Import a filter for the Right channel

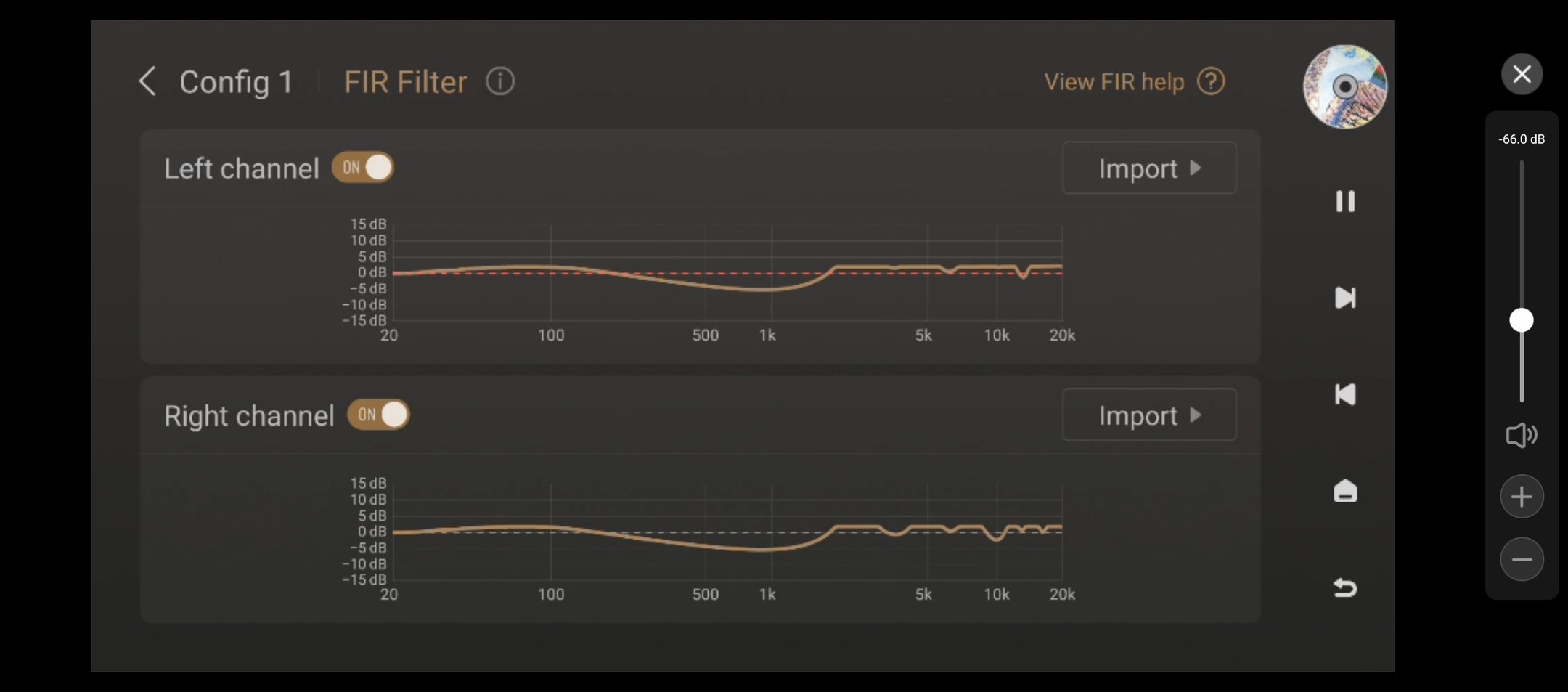[x=1149, y=415]
